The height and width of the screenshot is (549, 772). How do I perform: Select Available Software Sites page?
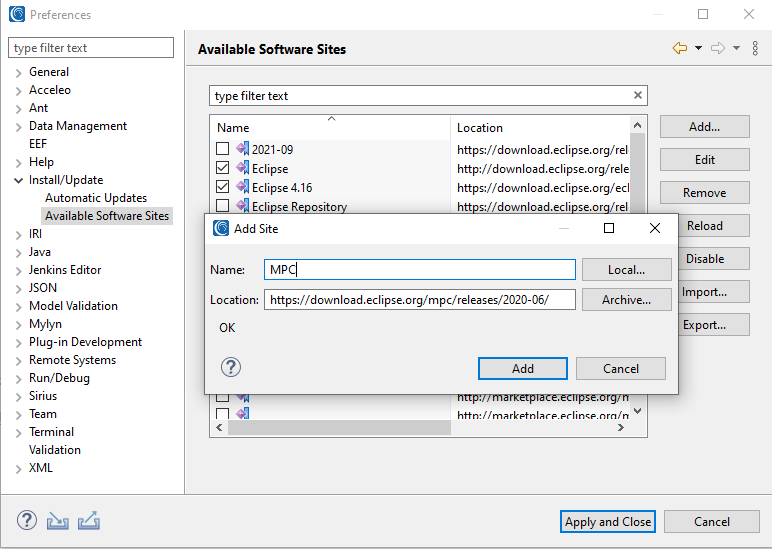click(107, 216)
